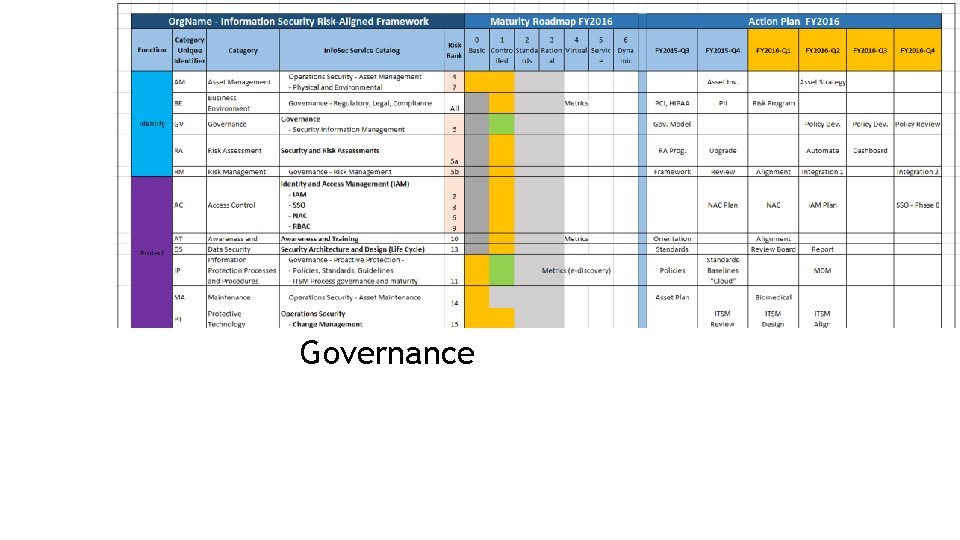Click the NAC Plan action cell
This screenshot has width=960, height=540.
coord(722,205)
